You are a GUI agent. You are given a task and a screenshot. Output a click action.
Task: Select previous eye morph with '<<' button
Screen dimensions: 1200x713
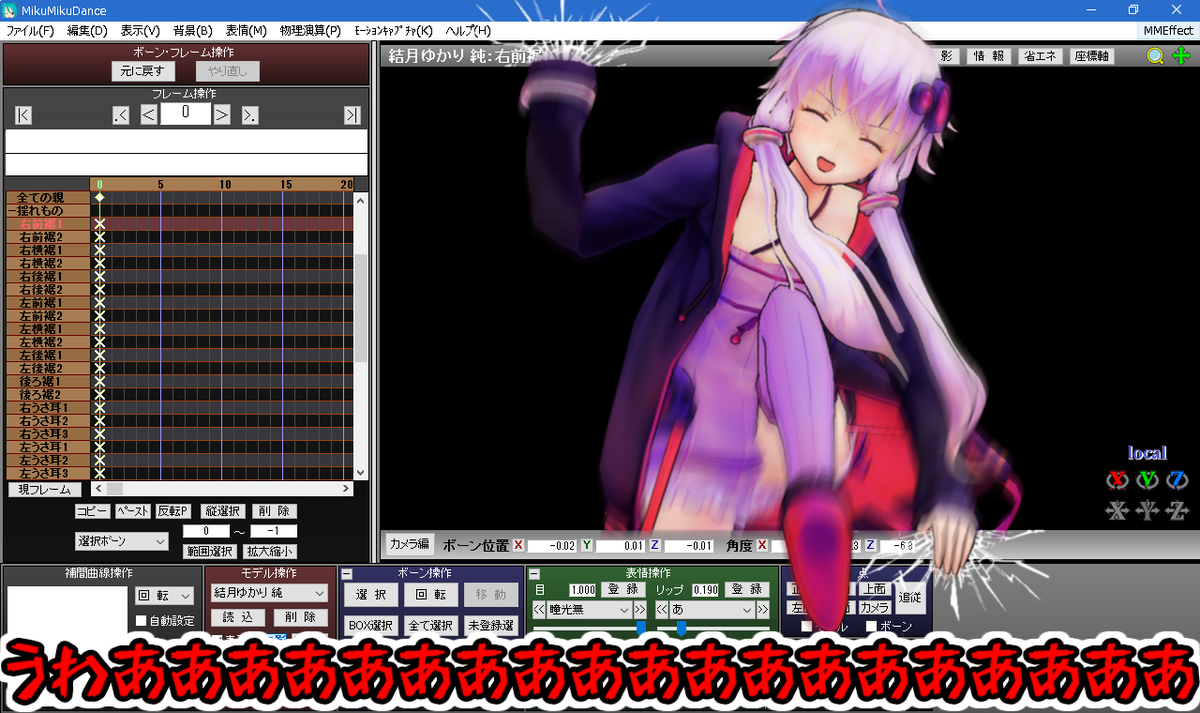coord(538,609)
